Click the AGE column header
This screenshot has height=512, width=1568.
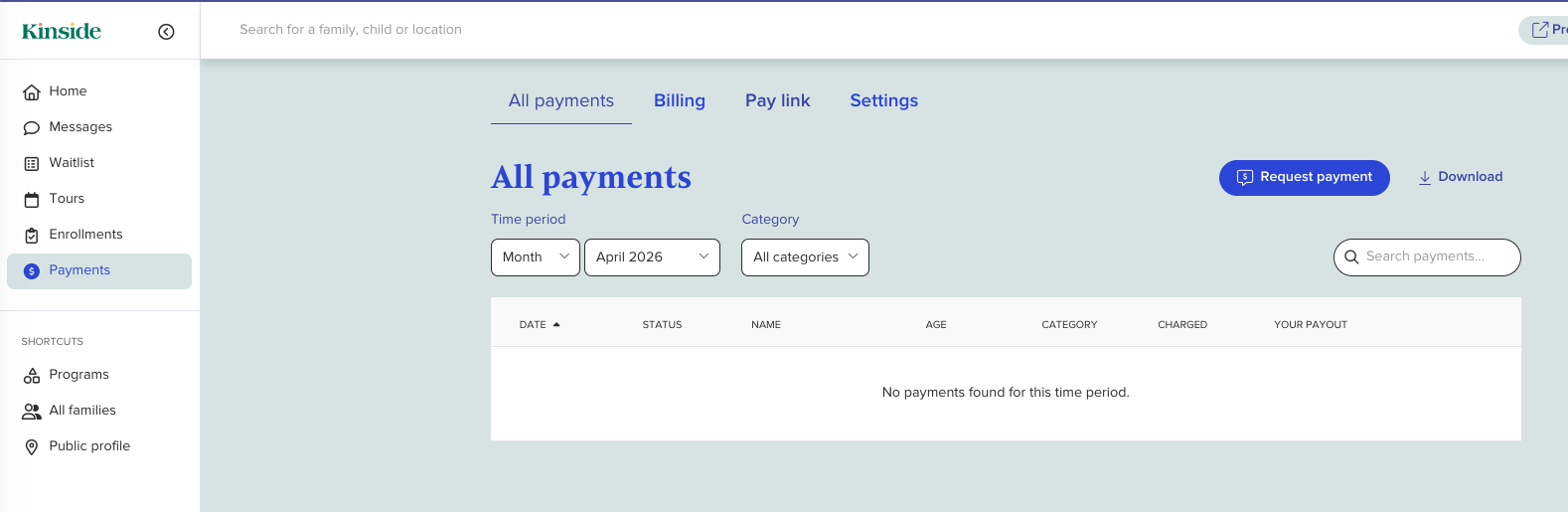936,325
